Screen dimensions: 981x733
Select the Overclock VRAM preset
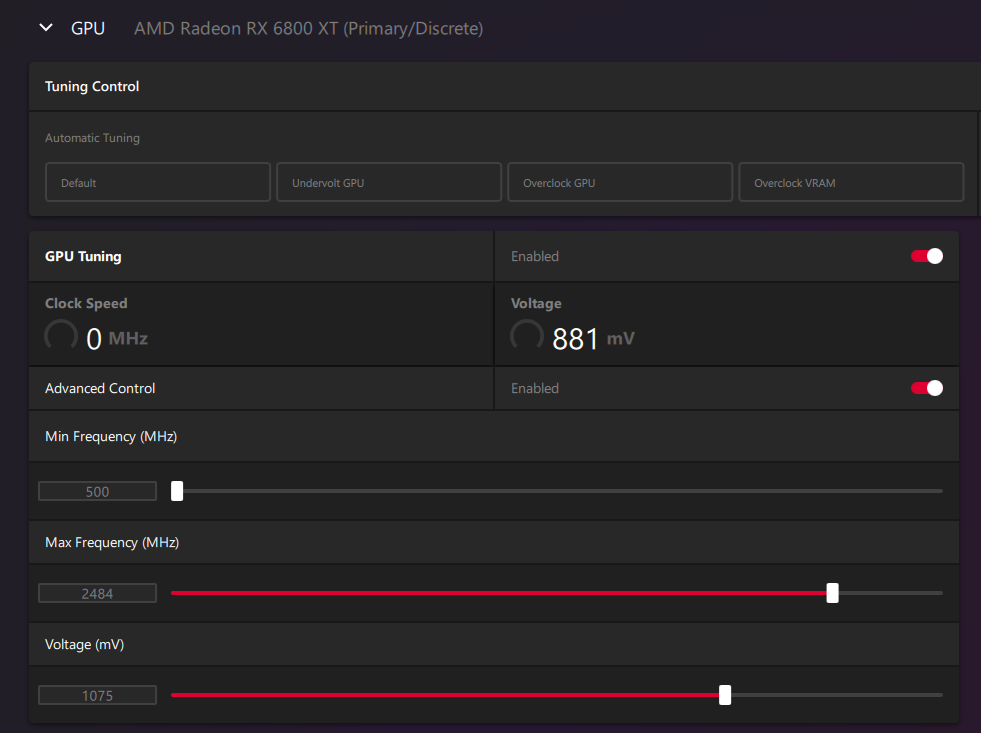(851, 182)
